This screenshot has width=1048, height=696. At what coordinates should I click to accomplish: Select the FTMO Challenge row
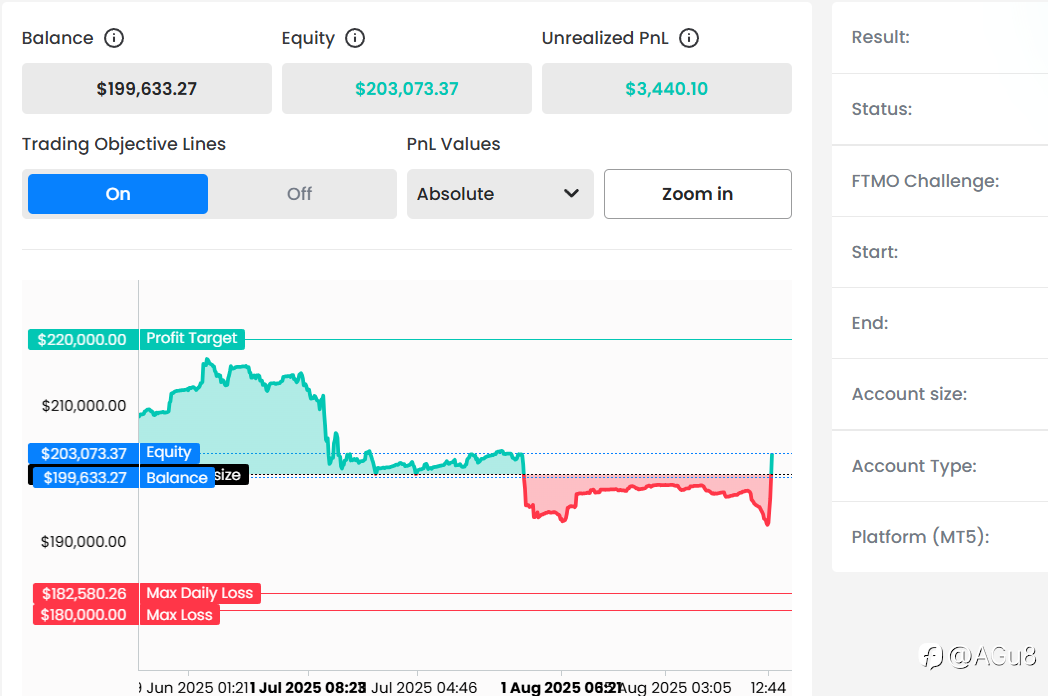click(x=940, y=181)
